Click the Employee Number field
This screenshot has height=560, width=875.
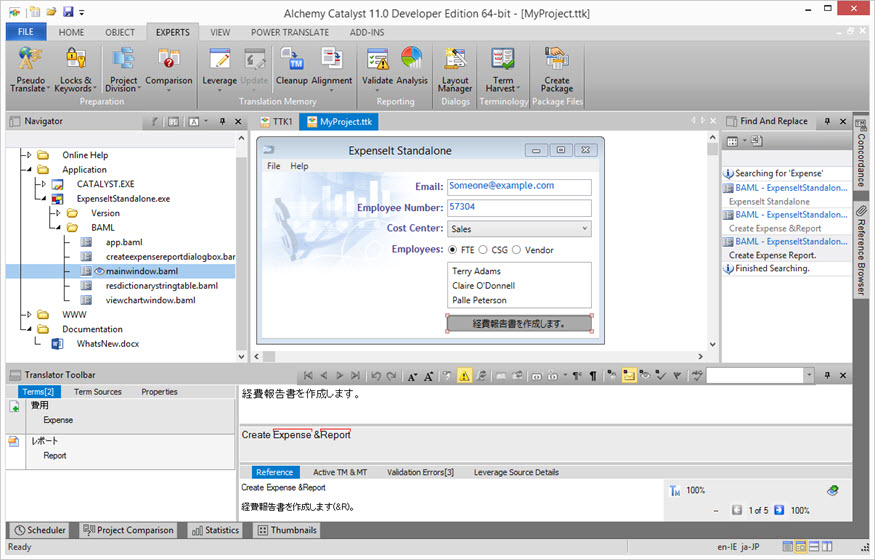tap(519, 207)
